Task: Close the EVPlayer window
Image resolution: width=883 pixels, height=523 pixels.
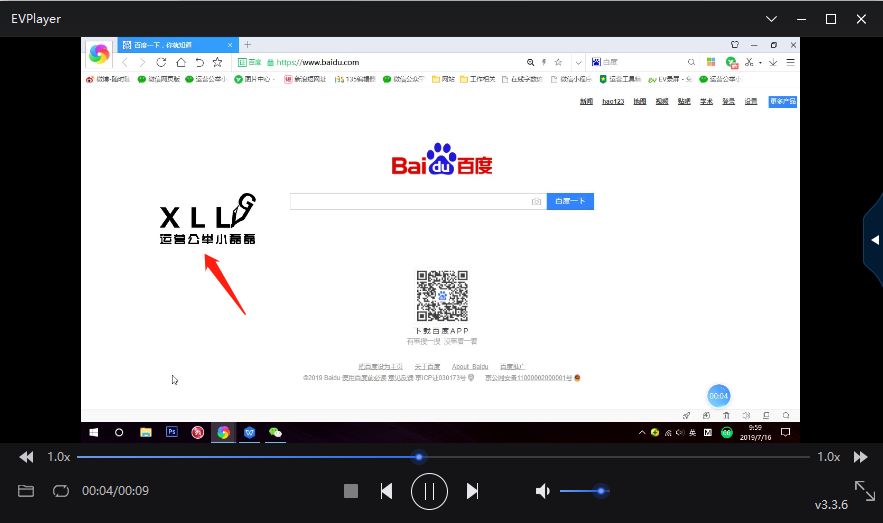Action: [x=861, y=19]
